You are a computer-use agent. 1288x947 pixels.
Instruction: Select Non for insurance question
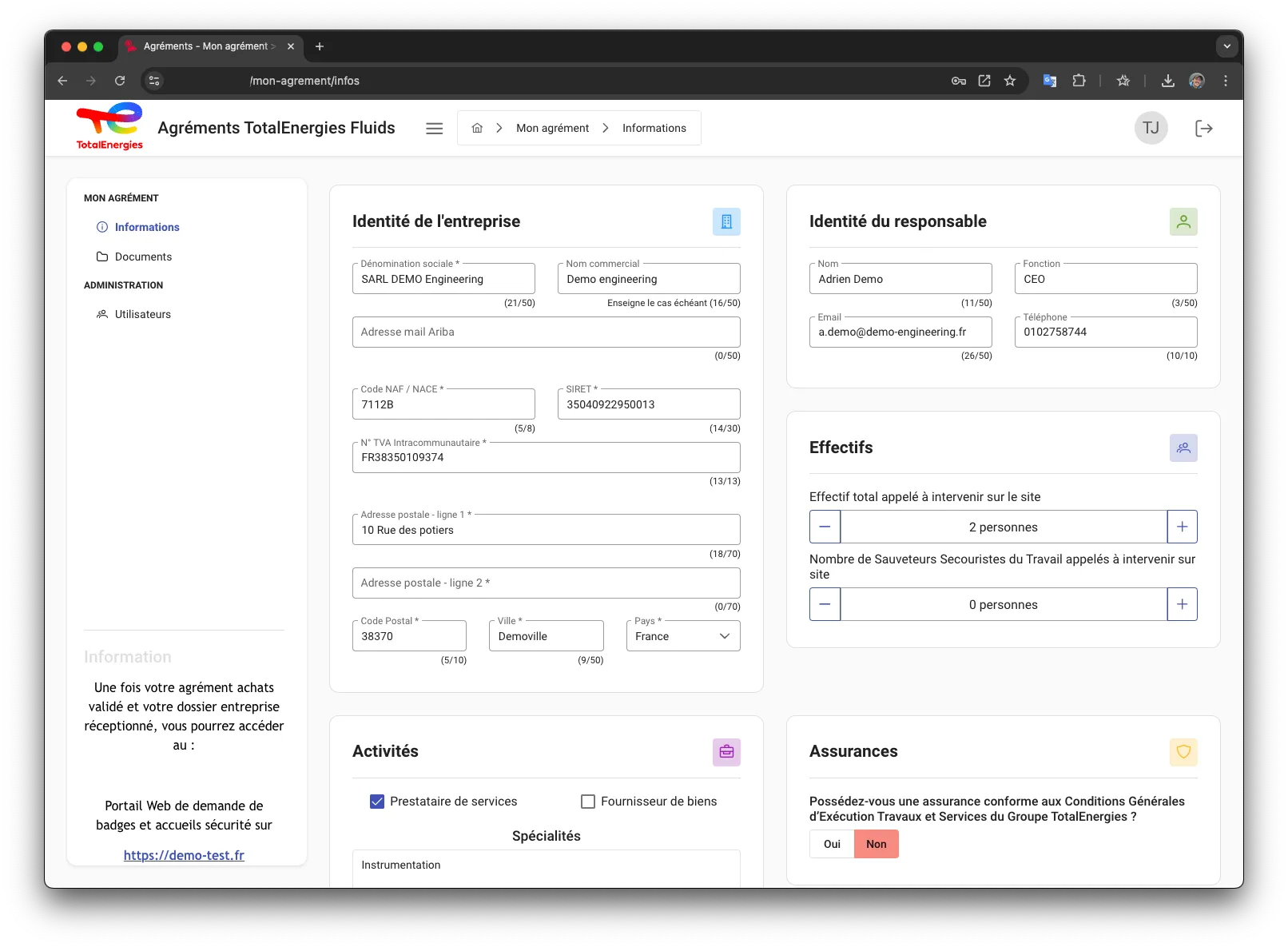click(876, 844)
